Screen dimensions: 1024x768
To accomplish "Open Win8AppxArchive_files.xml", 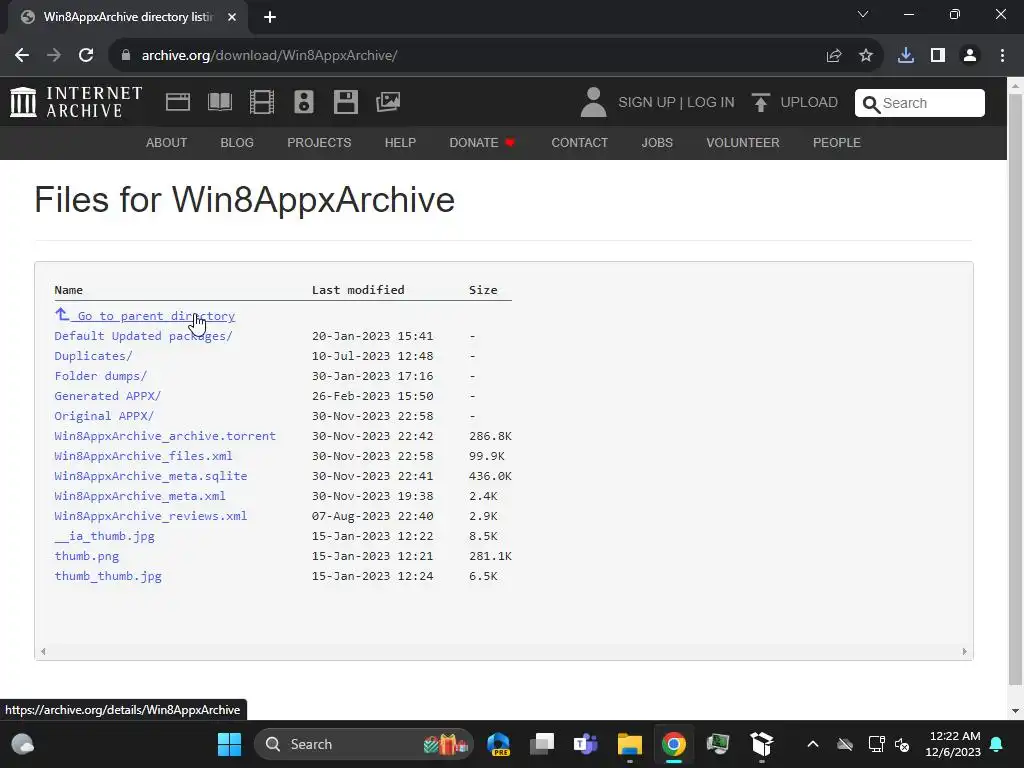I will 143,456.
